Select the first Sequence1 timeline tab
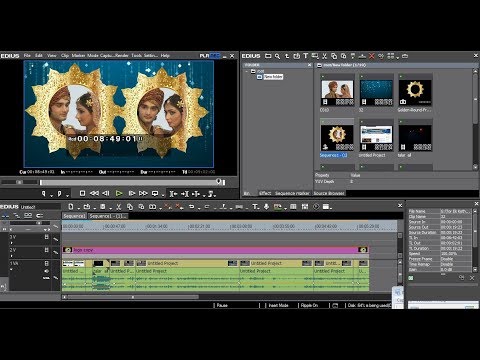This screenshot has height=360, width=480. tap(74, 216)
